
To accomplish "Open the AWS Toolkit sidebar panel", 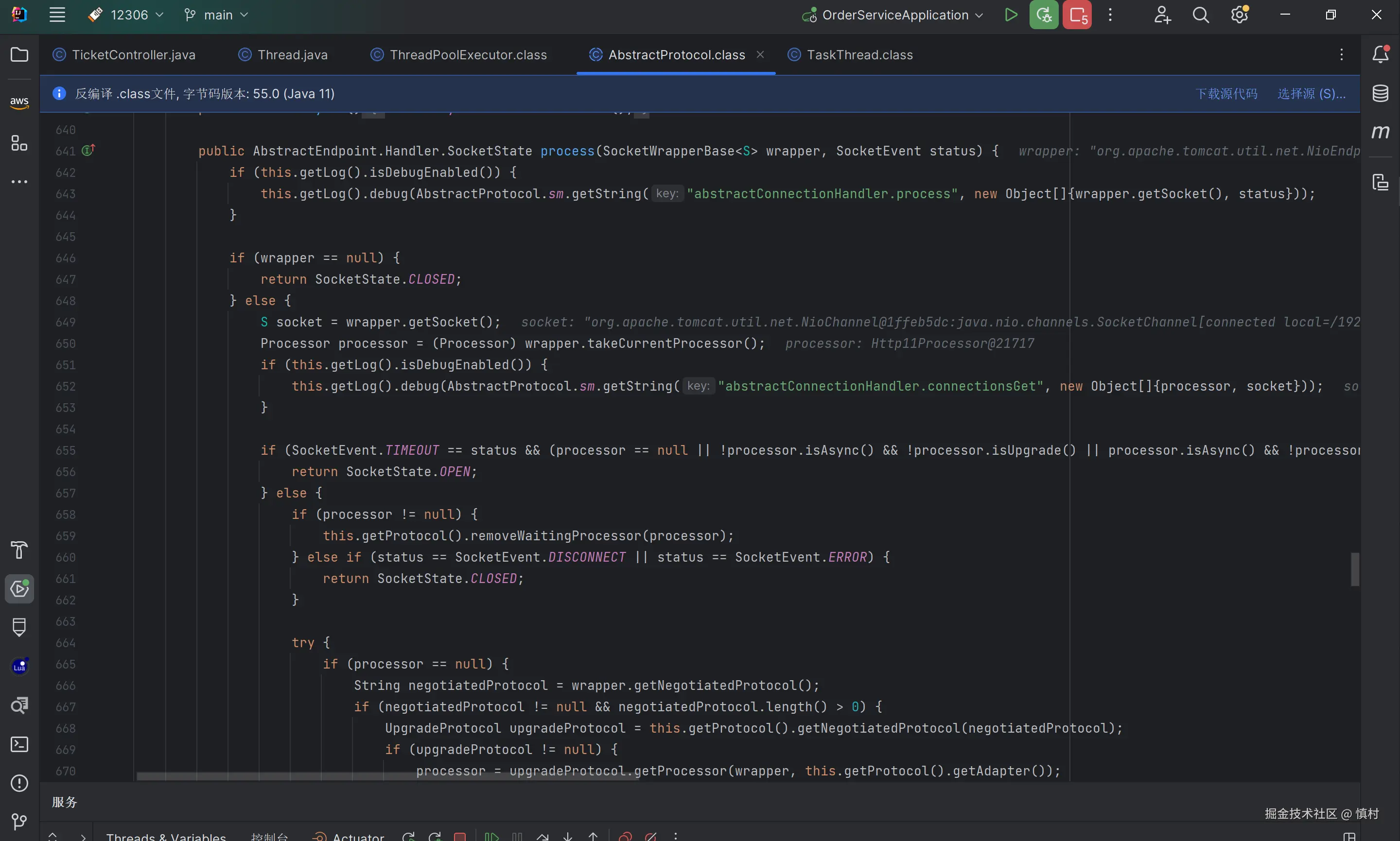I will 19,102.
